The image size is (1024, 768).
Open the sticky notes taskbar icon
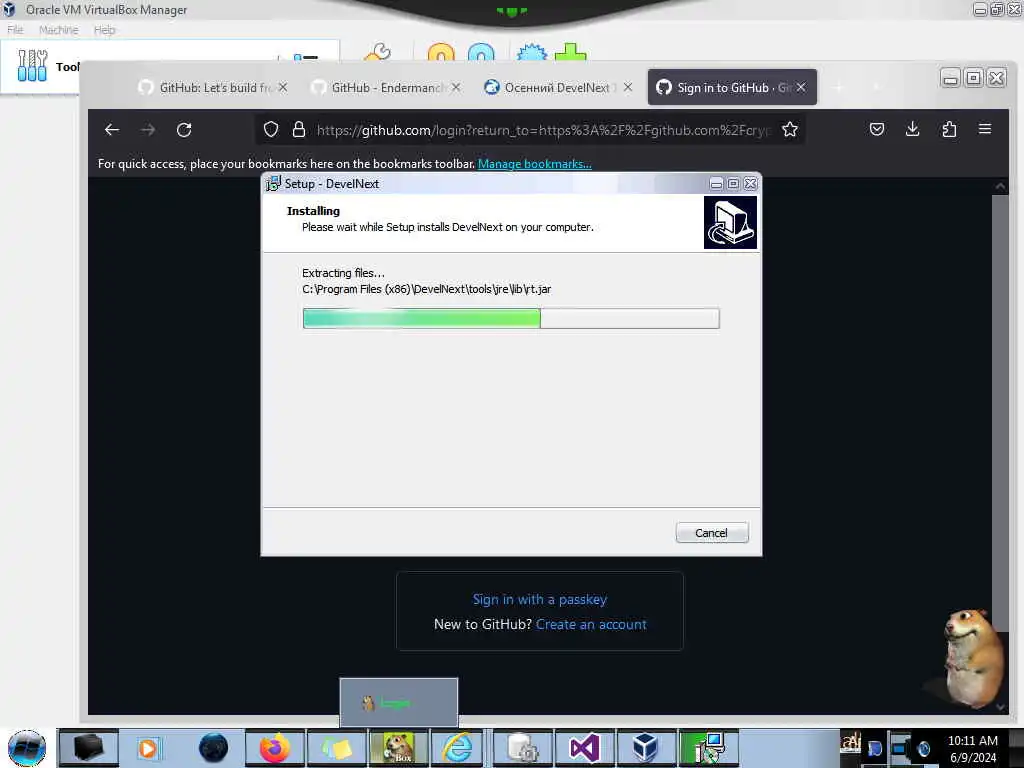pyautogui.click(x=337, y=748)
